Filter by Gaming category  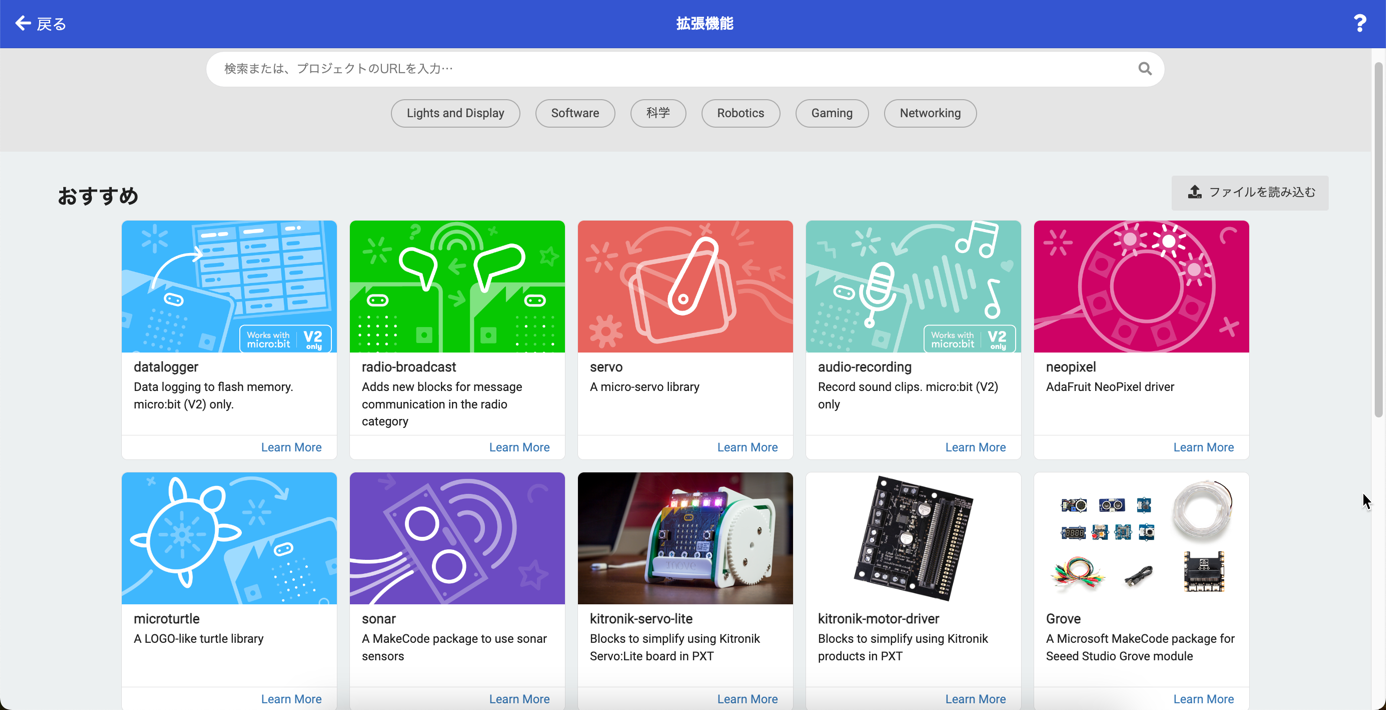pos(832,113)
